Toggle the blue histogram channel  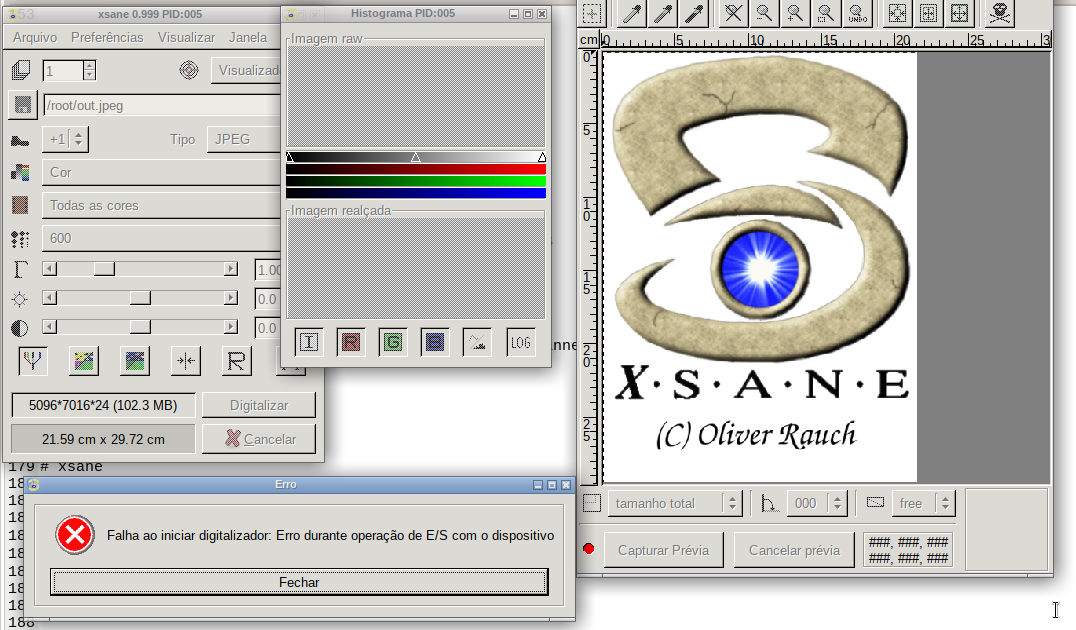434,342
